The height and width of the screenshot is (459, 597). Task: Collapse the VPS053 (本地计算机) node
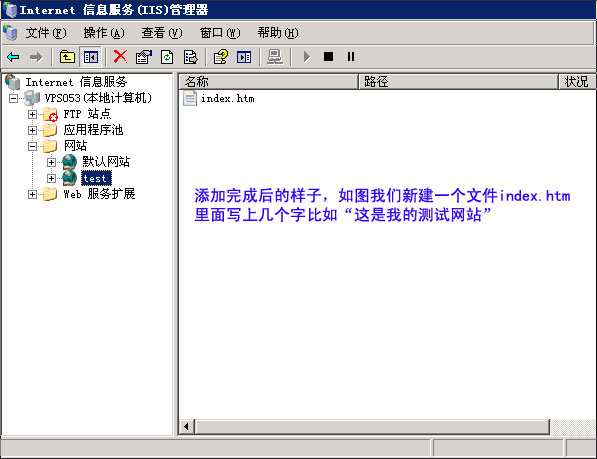point(13,99)
